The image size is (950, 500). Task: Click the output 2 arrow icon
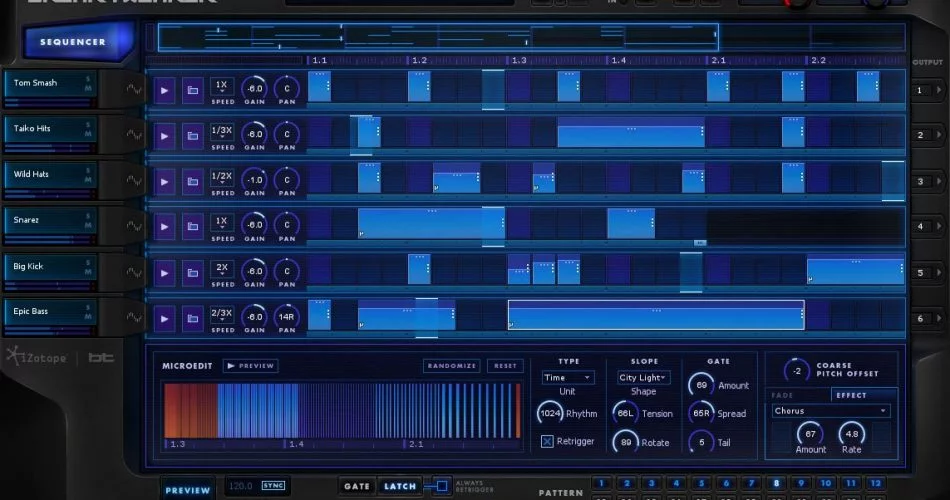point(939,135)
